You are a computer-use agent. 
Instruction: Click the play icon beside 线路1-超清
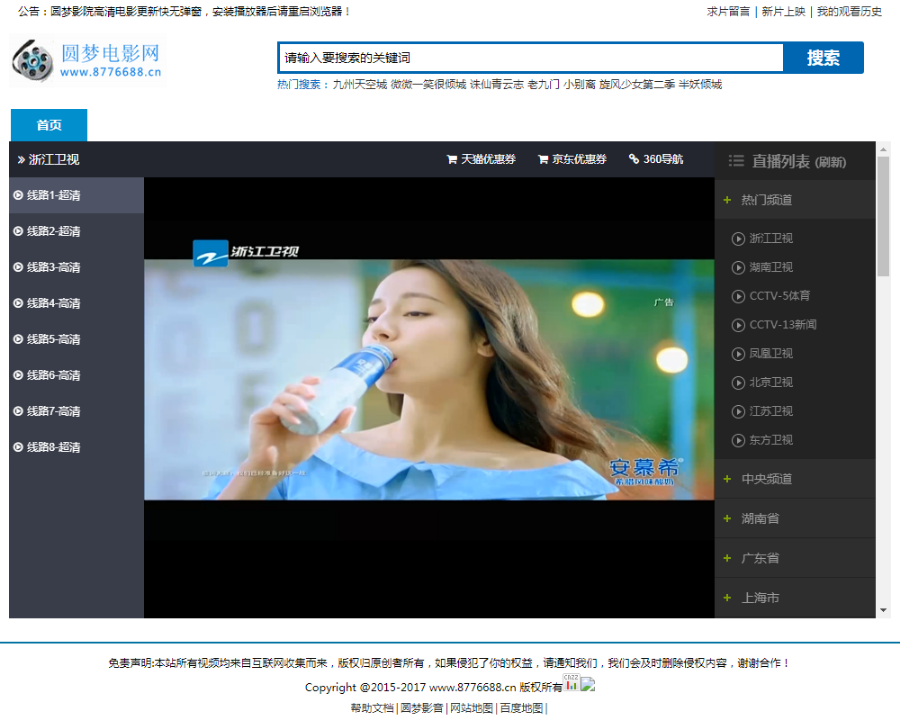pos(18,195)
